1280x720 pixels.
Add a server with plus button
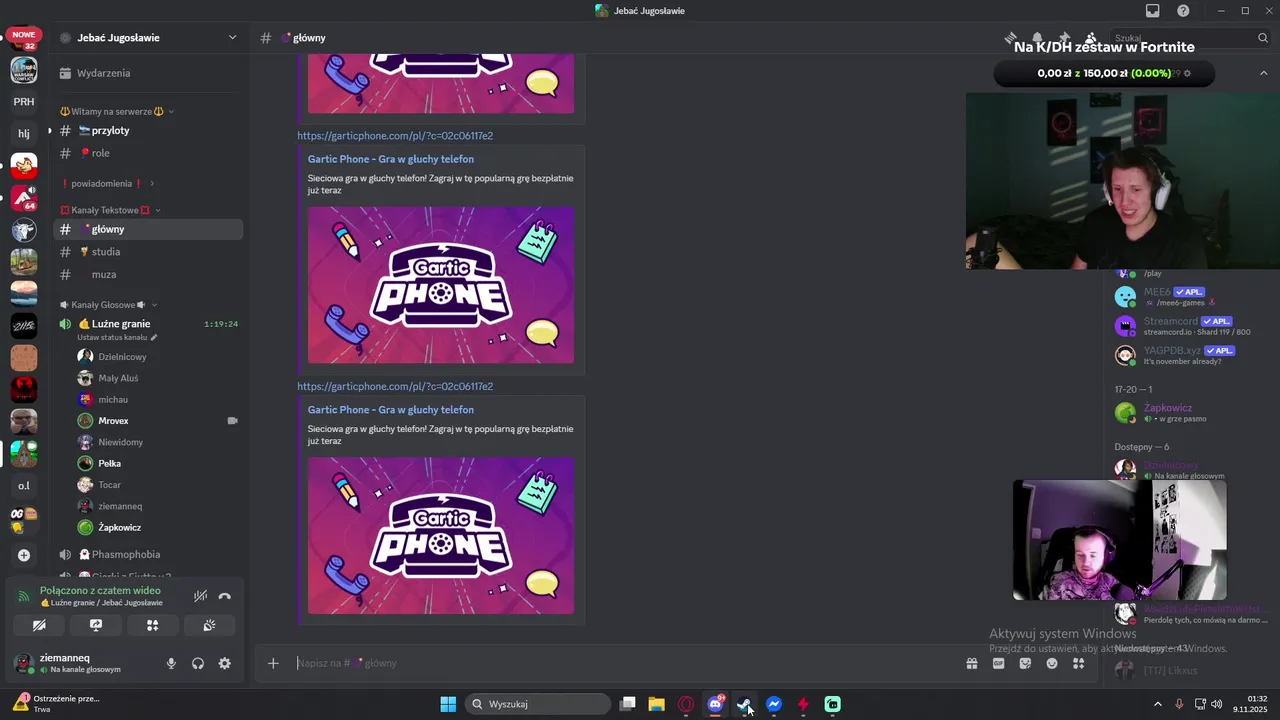pyautogui.click(x=24, y=555)
